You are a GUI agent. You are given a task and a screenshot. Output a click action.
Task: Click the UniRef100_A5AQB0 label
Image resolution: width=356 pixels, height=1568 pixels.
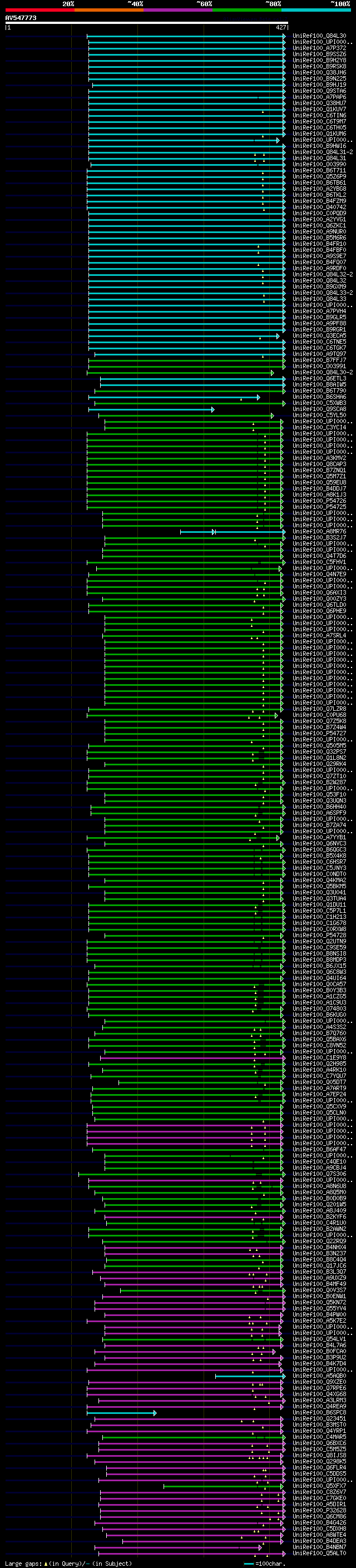click(x=319, y=1376)
